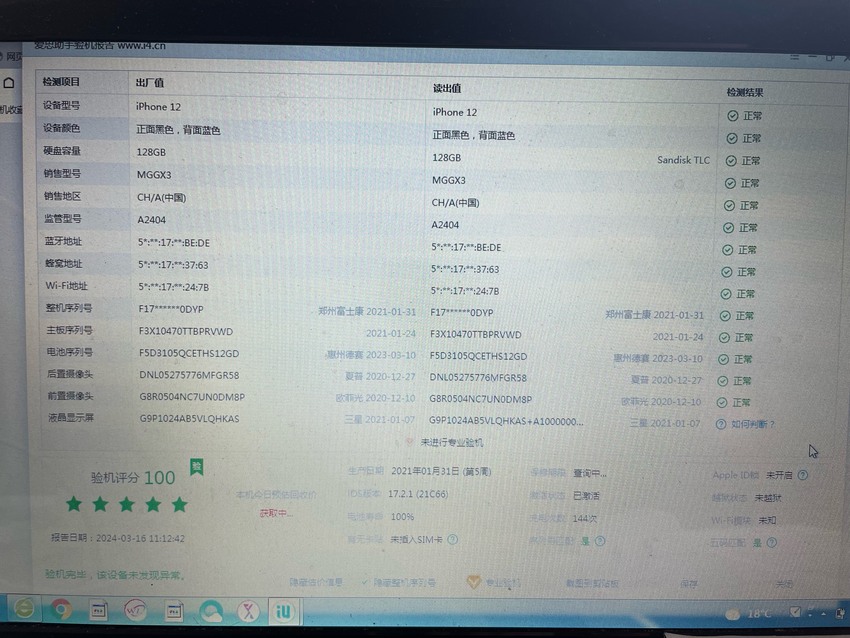Click the 关闭 button at the bottom
The image size is (850, 638).
(784, 584)
